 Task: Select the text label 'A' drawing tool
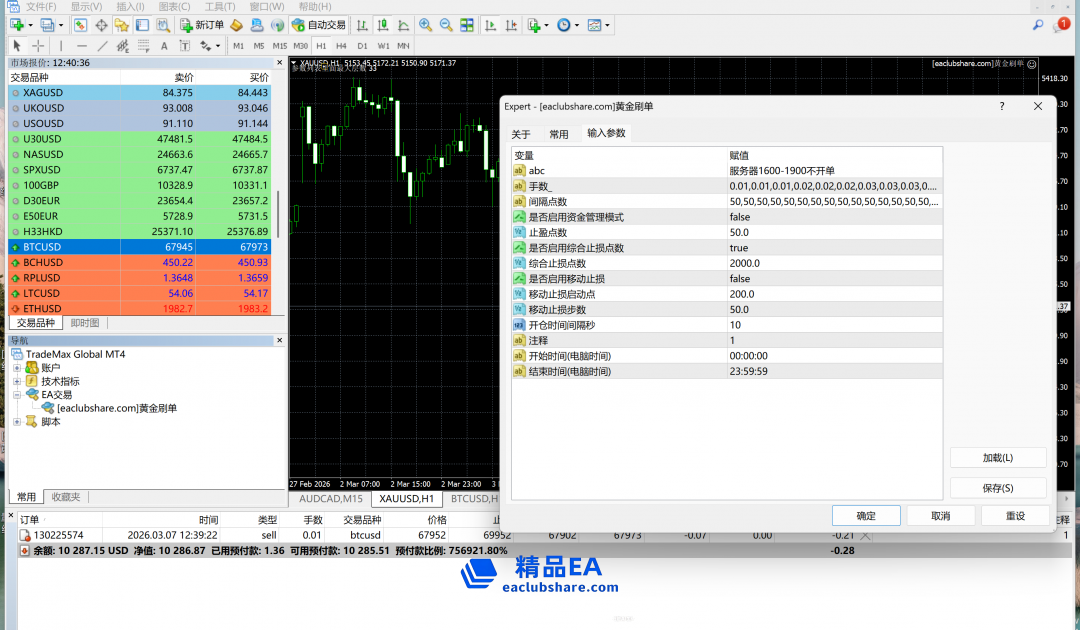pos(164,45)
